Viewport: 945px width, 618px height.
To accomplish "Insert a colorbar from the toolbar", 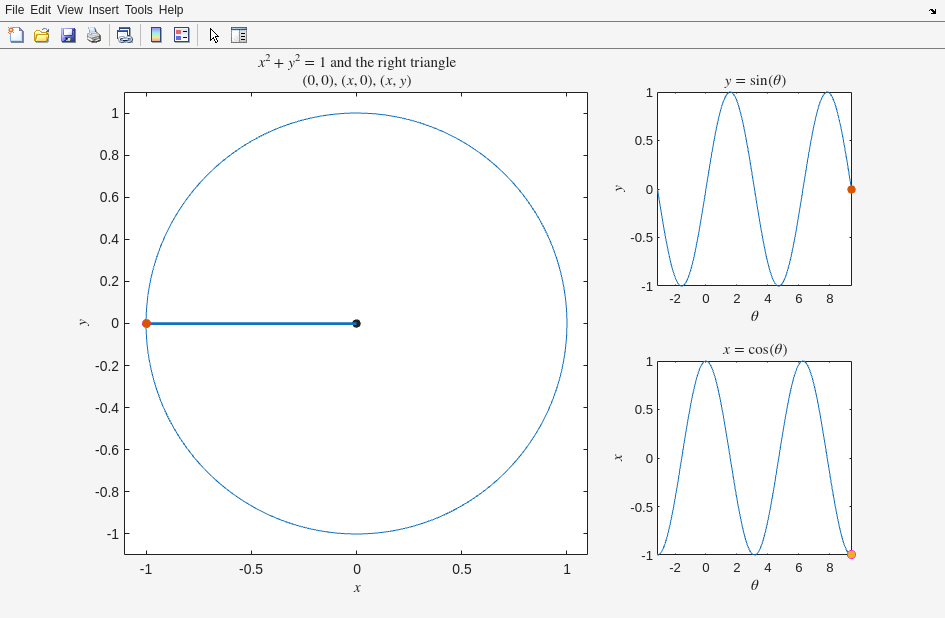I will point(156,35).
